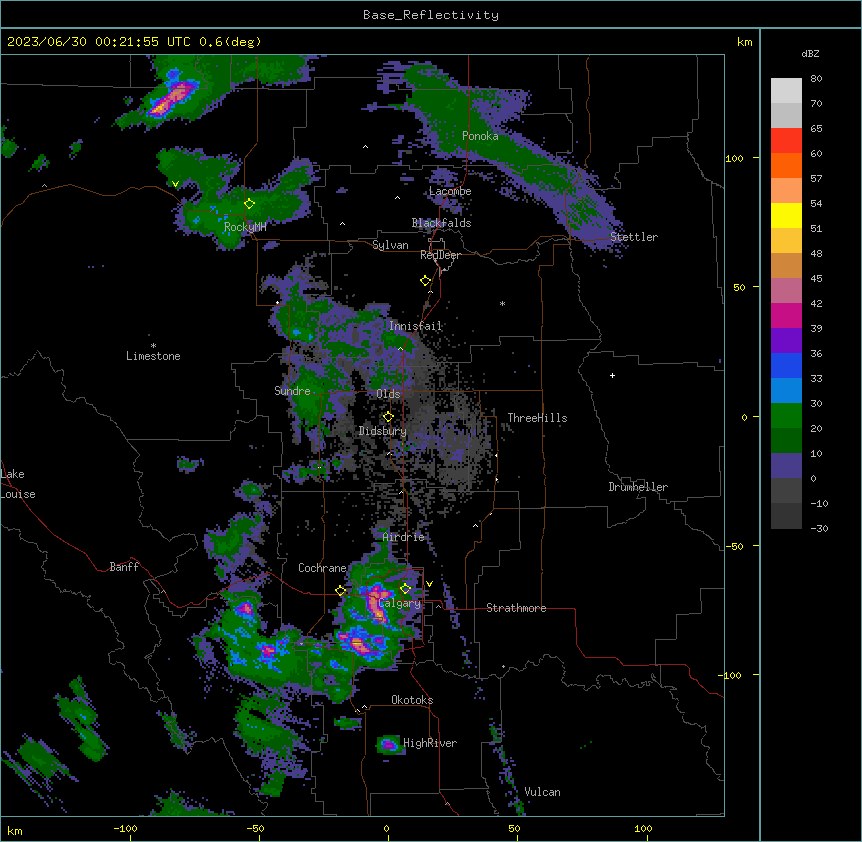Click the timestamp 2023/06/30 00:21:55 UTC
The width and height of the screenshot is (862, 842).
pyautogui.click(x=99, y=42)
